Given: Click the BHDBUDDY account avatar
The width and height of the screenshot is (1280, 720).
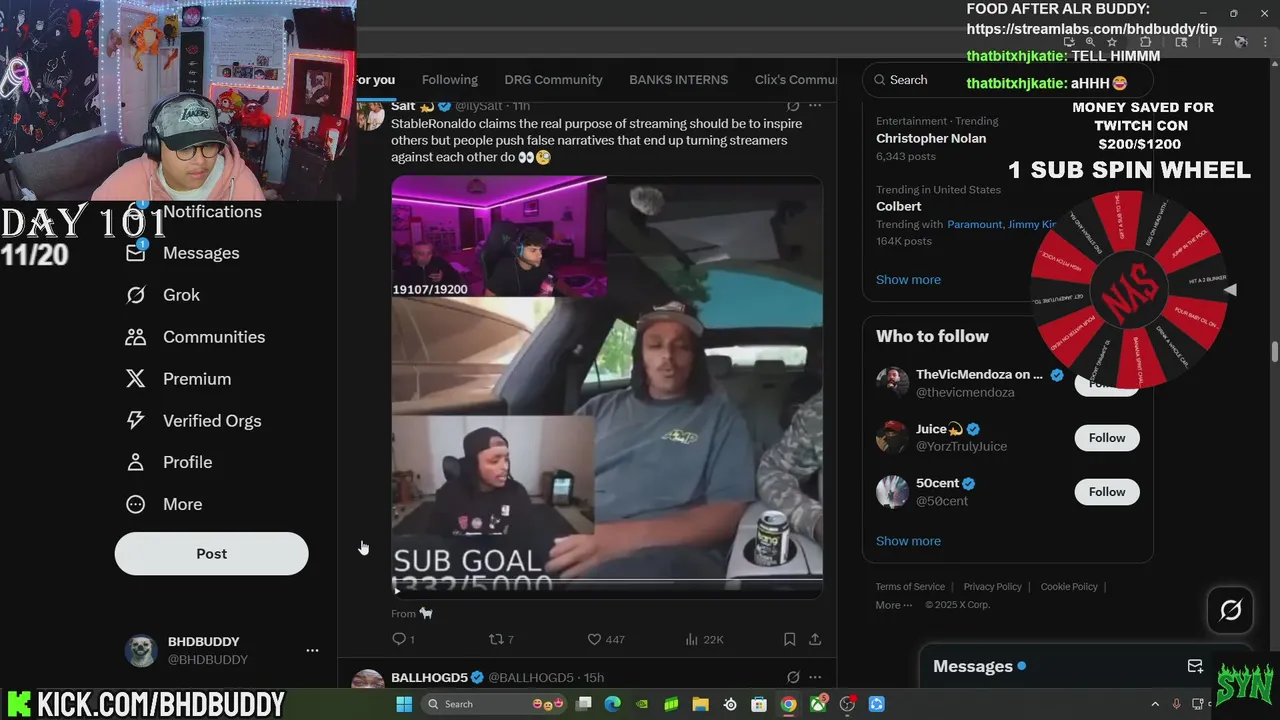Looking at the screenshot, I should tap(141, 650).
